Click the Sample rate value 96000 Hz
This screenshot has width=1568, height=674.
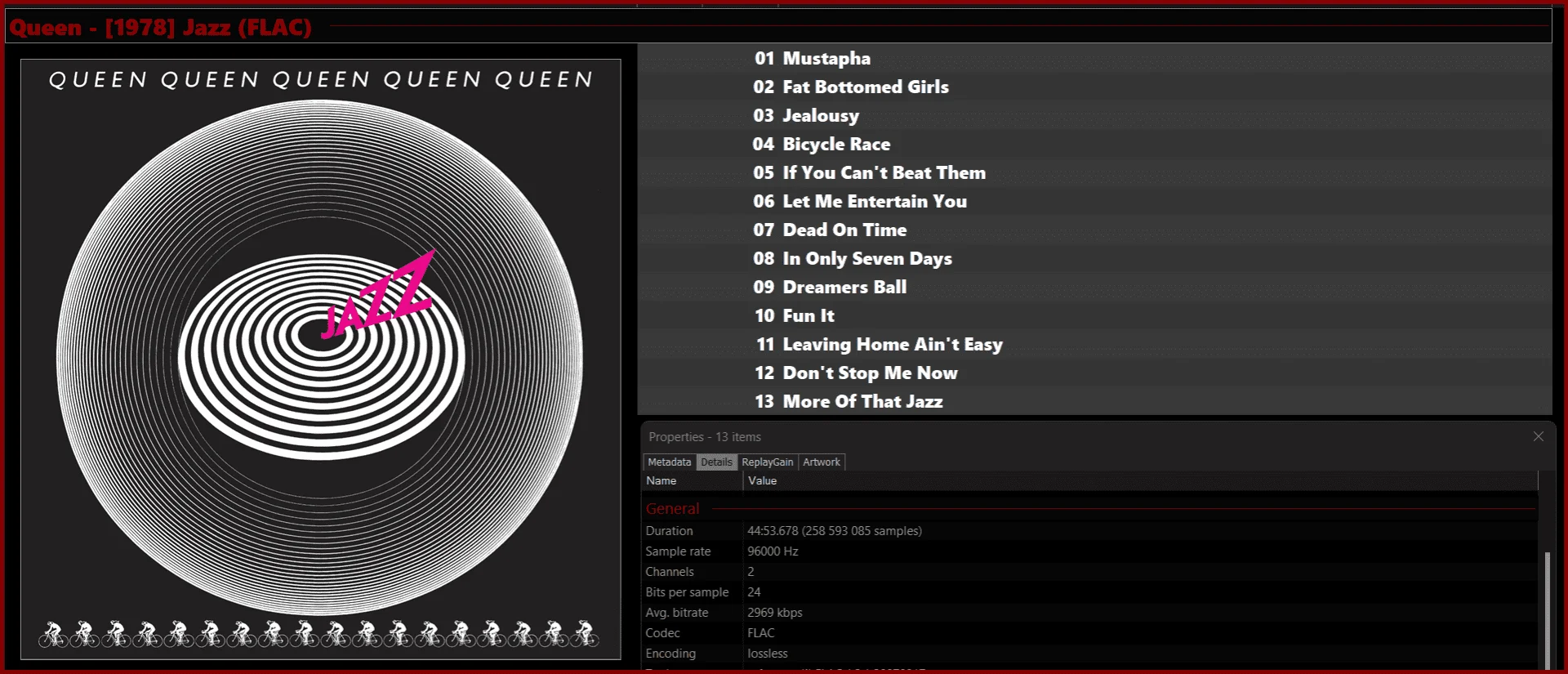pyautogui.click(x=773, y=551)
